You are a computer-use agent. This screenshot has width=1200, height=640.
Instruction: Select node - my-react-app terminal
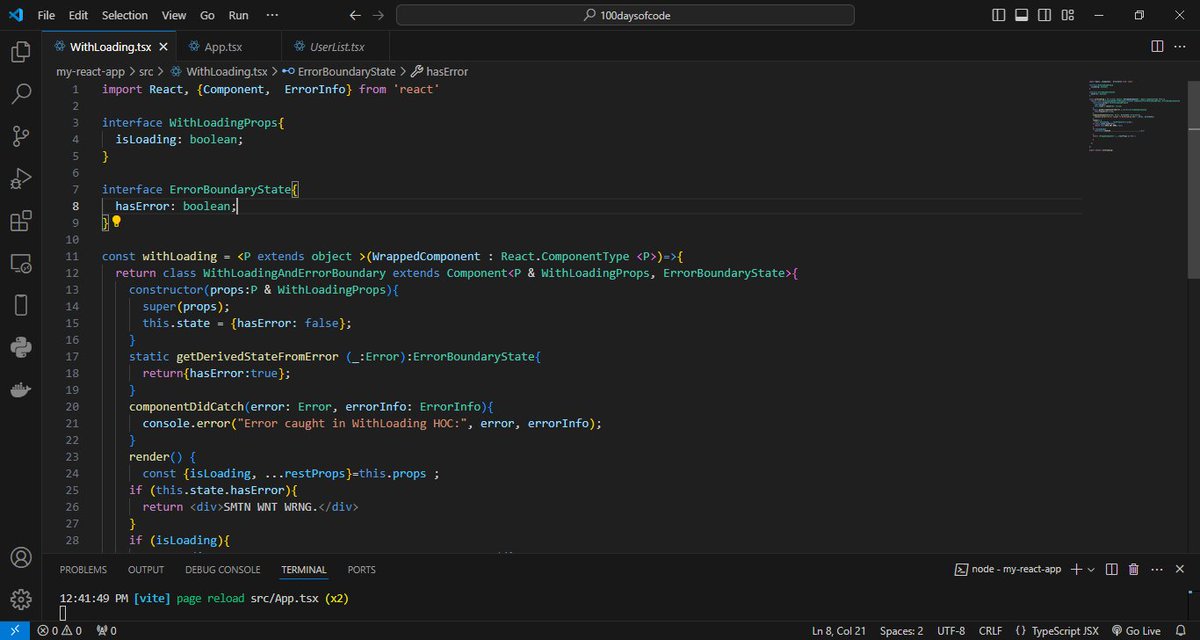pos(1008,569)
